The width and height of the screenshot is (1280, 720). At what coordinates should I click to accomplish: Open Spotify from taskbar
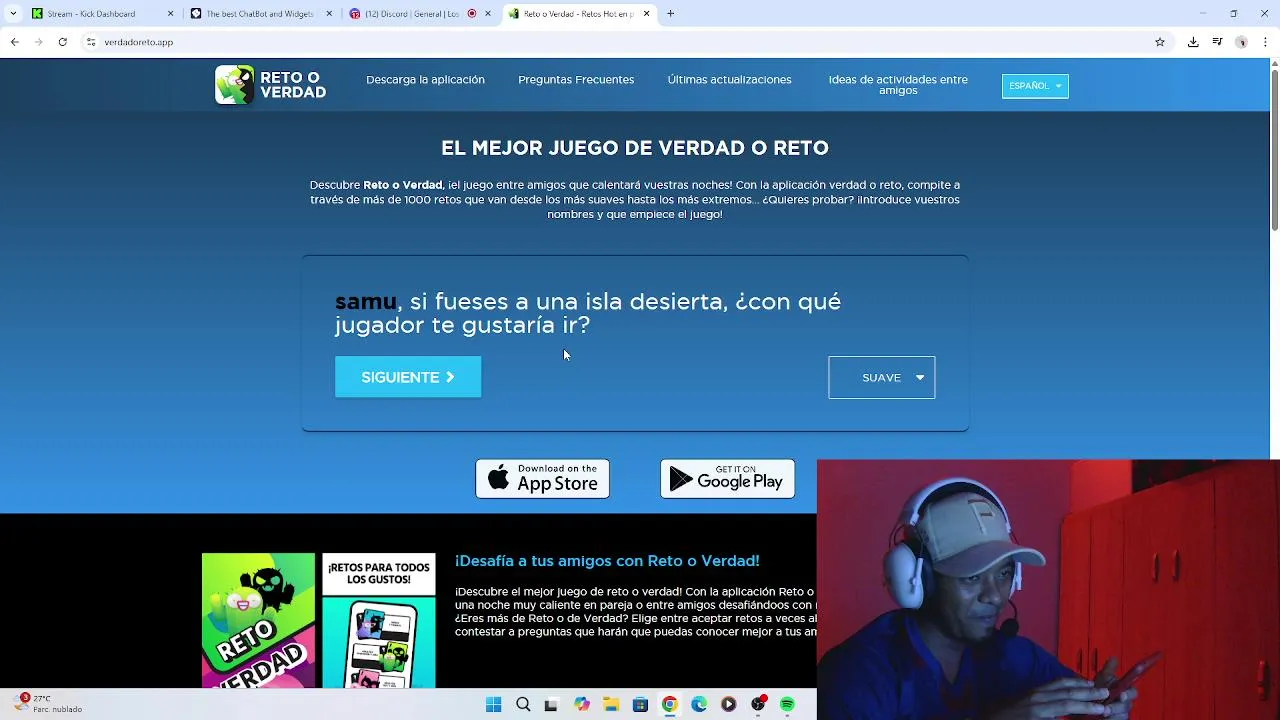click(787, 705)
